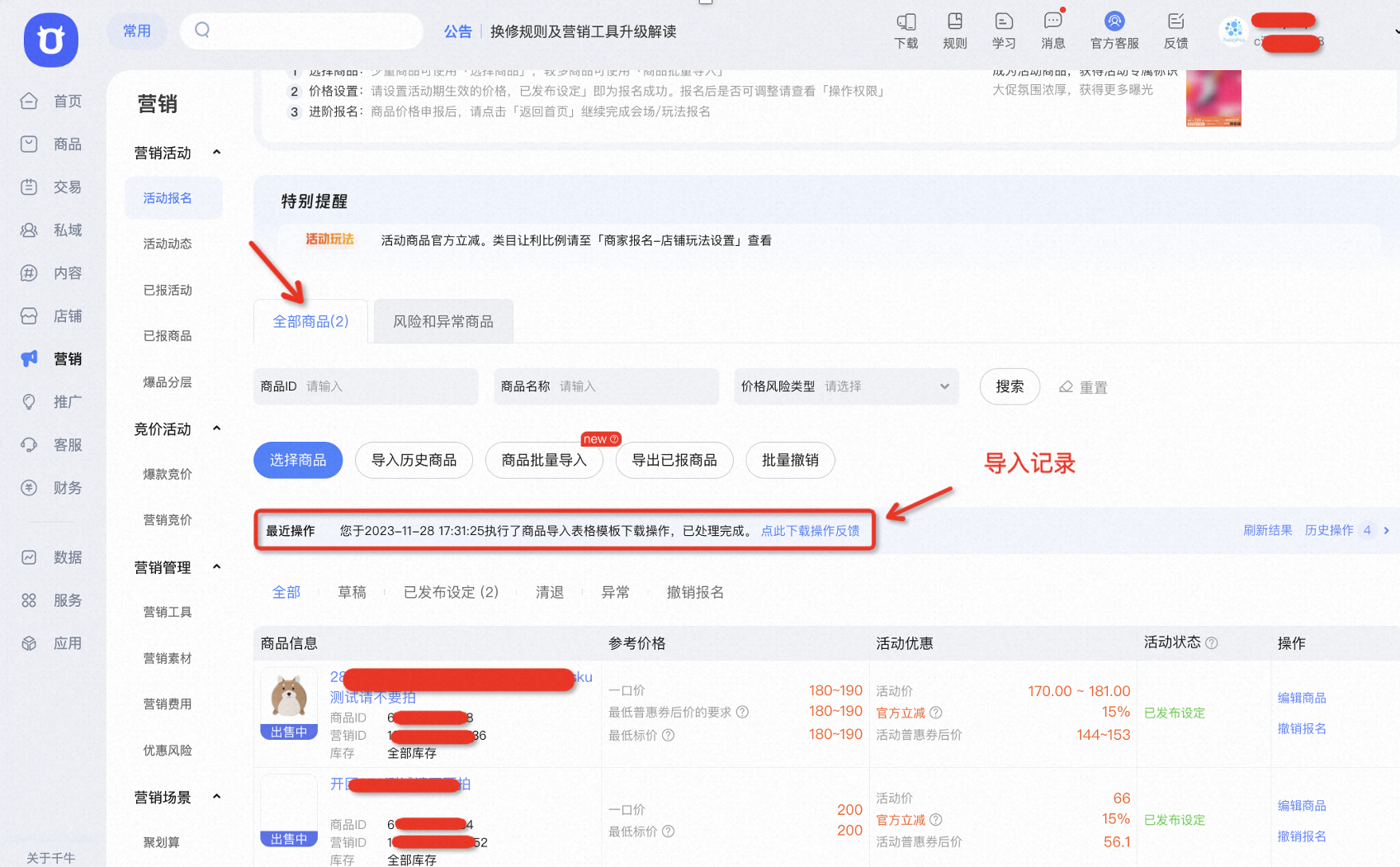Open the 换修规则及营销工具升级解读 announcement
Screen dimensions: 1400x867
tap(584, 31)
